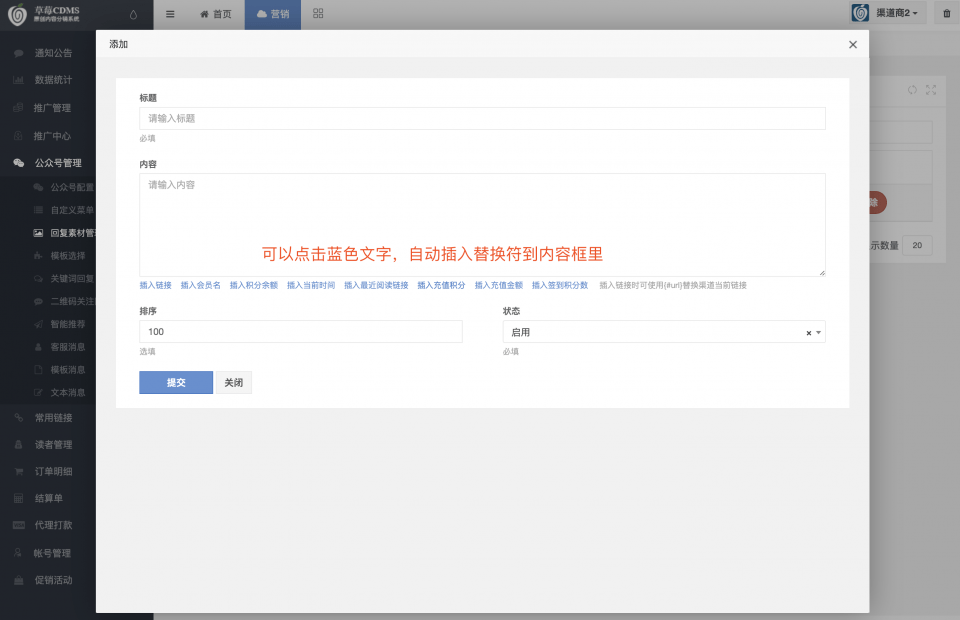Click the hamburger menu toggle icon

coord(170,14)
